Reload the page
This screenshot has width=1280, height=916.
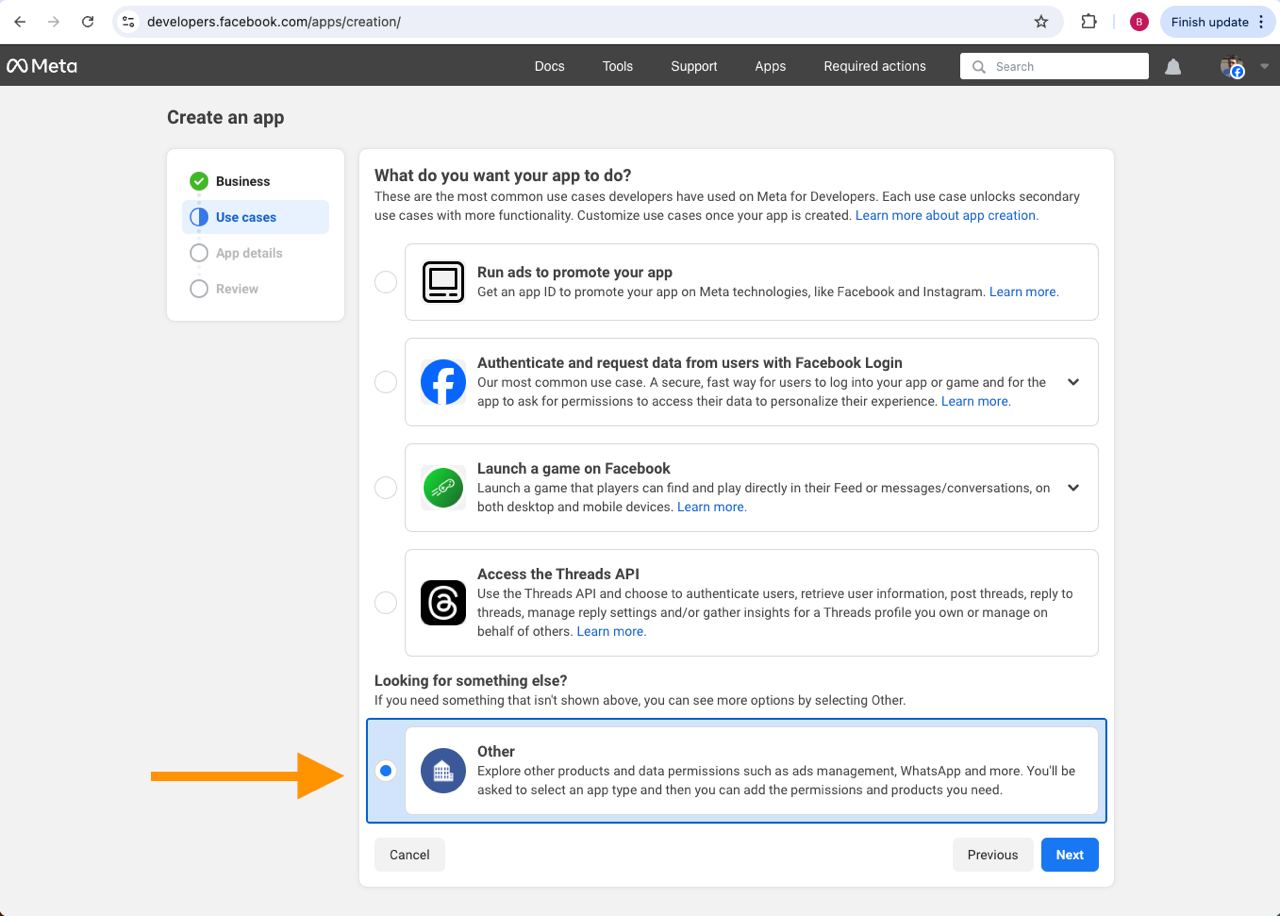coord(88,22)
